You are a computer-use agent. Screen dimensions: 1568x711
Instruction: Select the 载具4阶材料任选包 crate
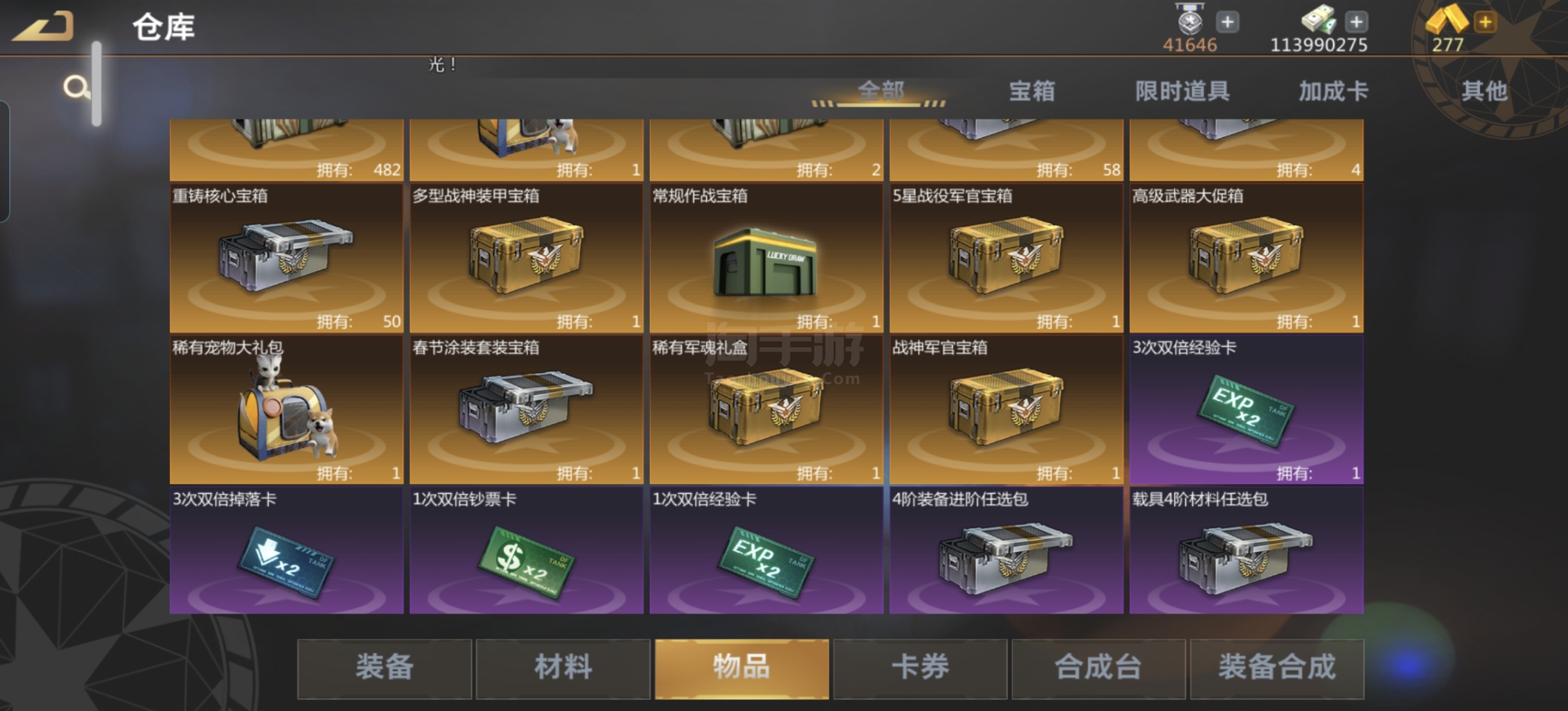pos(1246,551)
